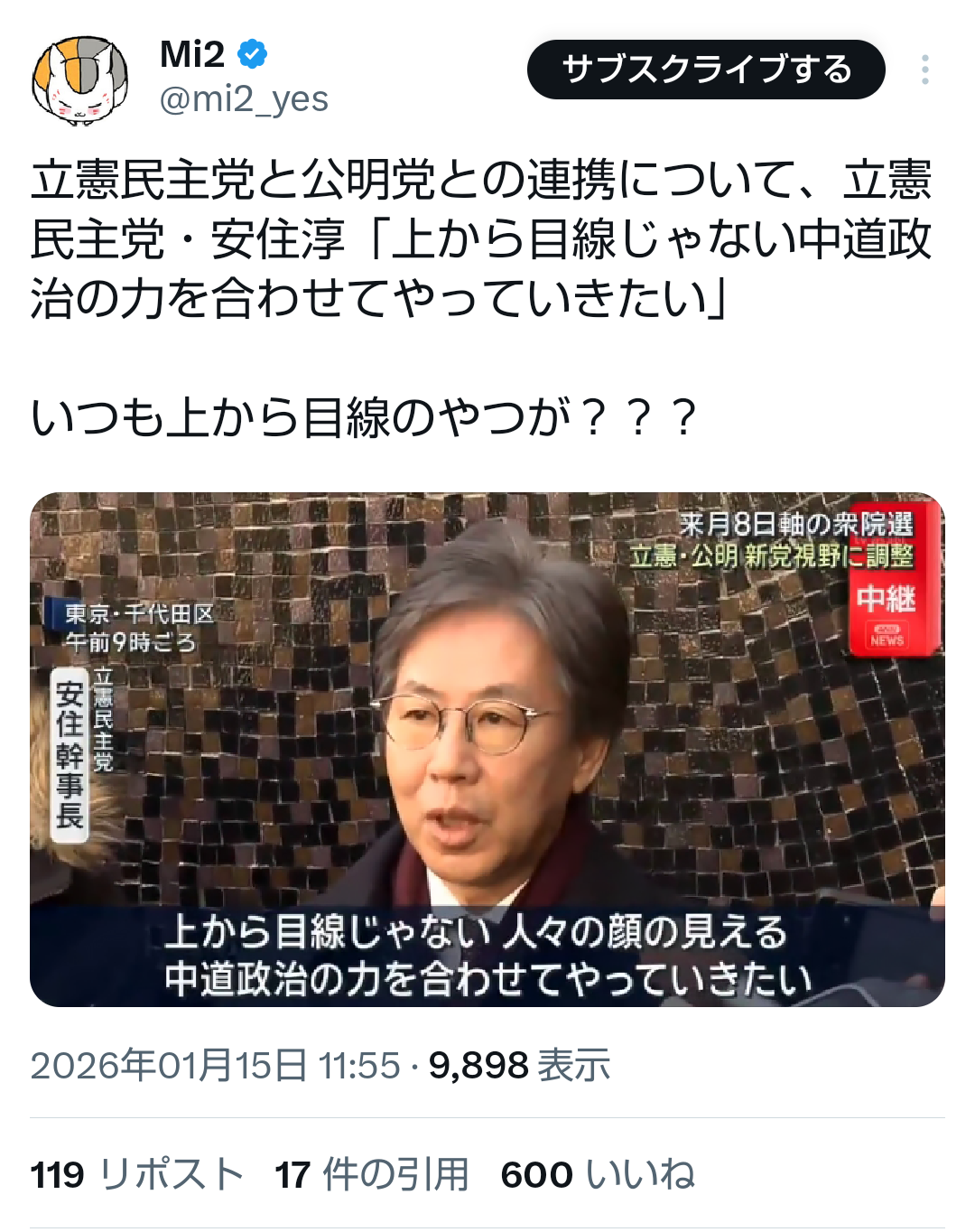This screenshot has width=975, height=1232.
Task: Open the Mi2 cat avatar profile picture
Action: (x=80, y=80)
